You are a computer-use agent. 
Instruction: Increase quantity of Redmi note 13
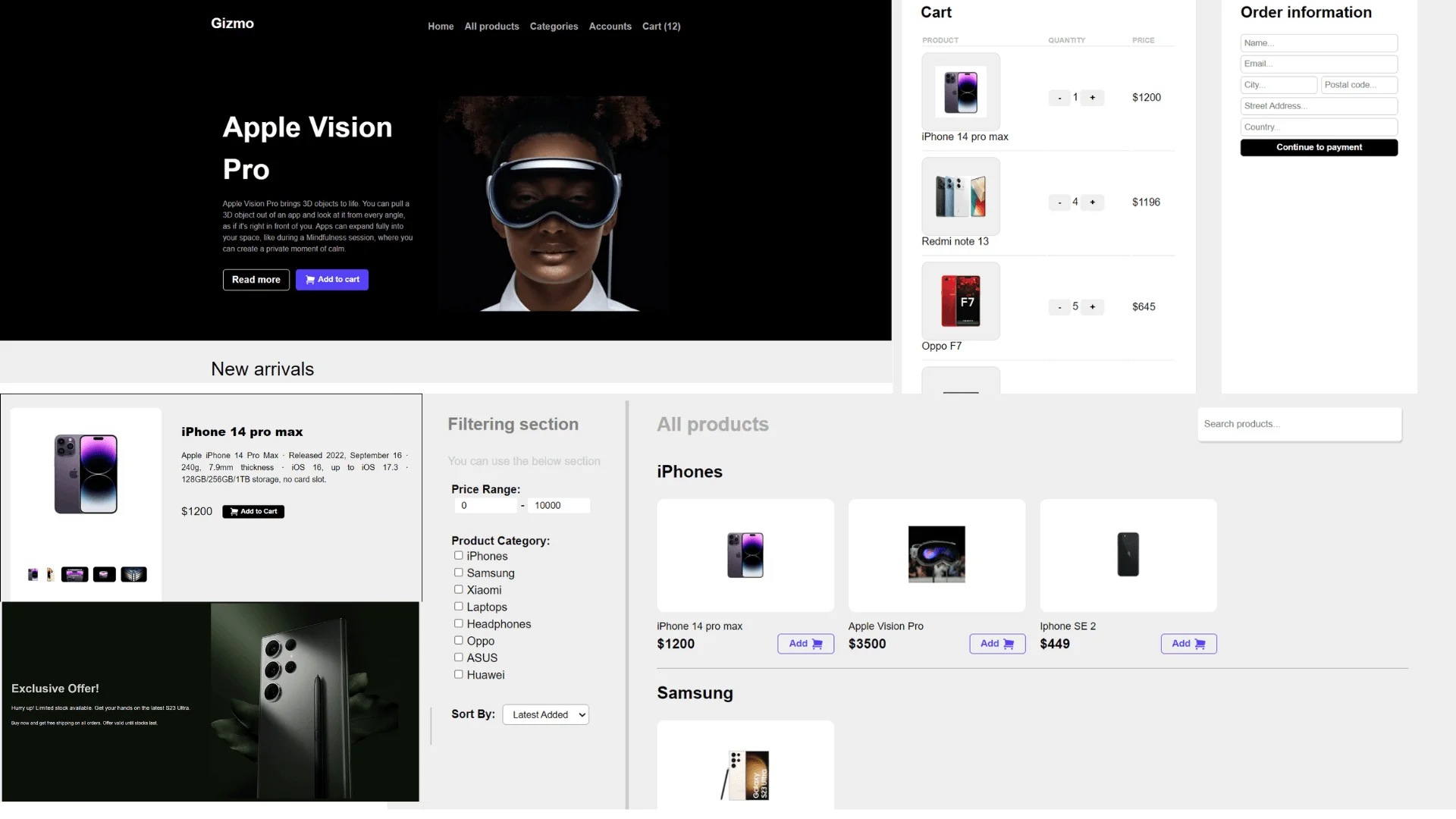click(1092, 202)
